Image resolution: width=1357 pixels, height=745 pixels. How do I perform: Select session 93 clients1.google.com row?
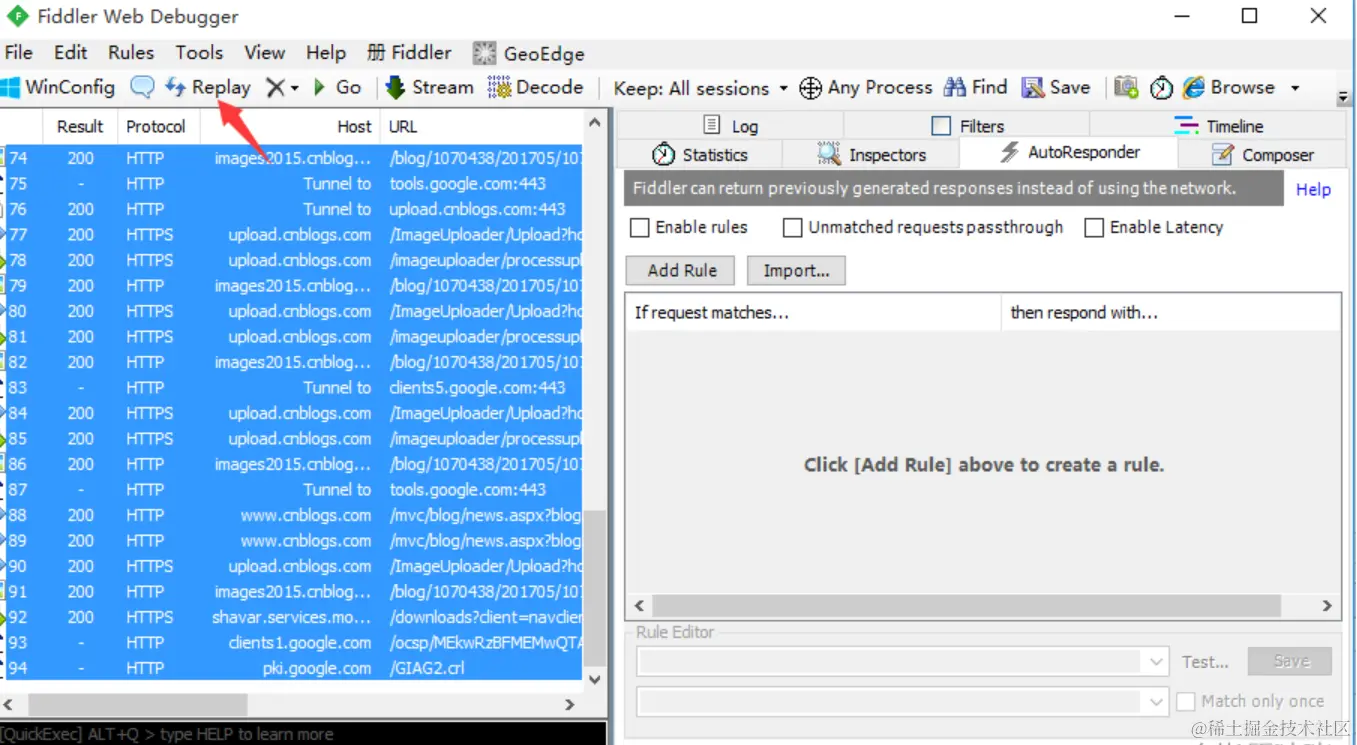(x=291, y=643)
